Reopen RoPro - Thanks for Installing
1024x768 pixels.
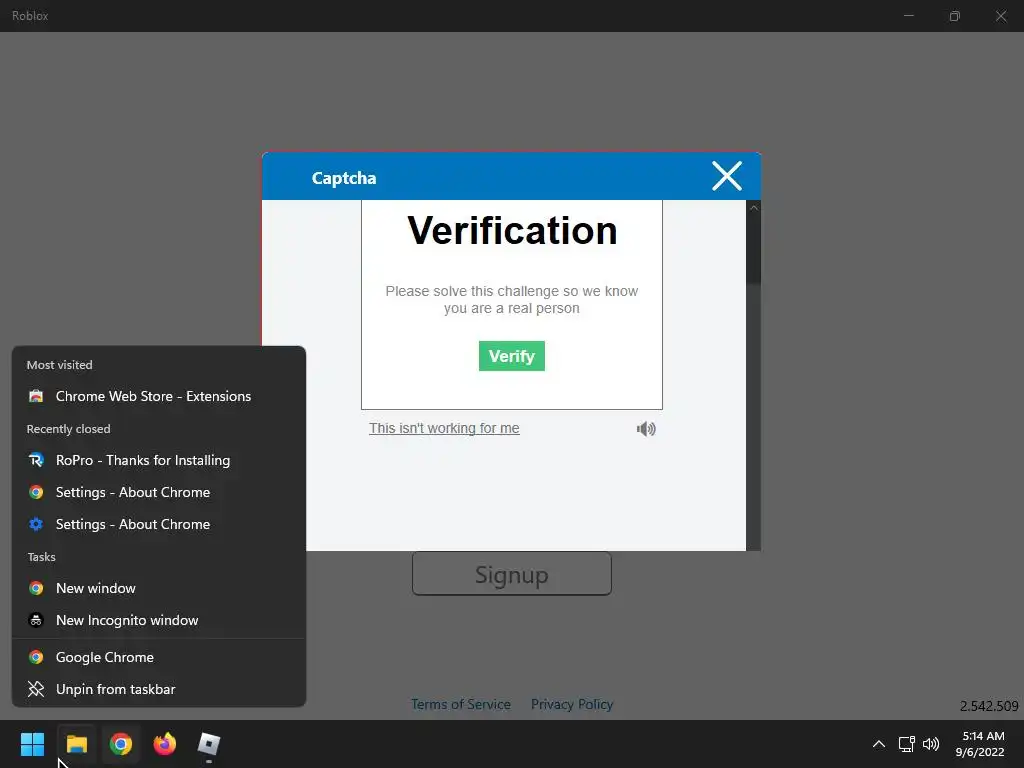point(159,460)
